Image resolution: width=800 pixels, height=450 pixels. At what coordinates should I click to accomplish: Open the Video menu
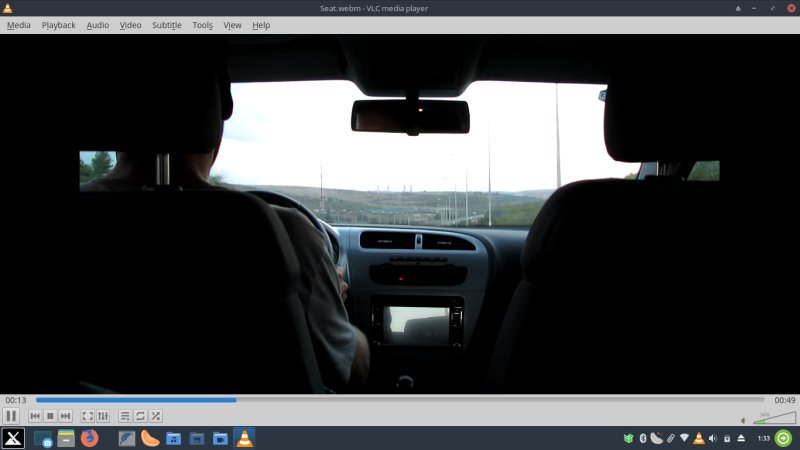[130, 25]
